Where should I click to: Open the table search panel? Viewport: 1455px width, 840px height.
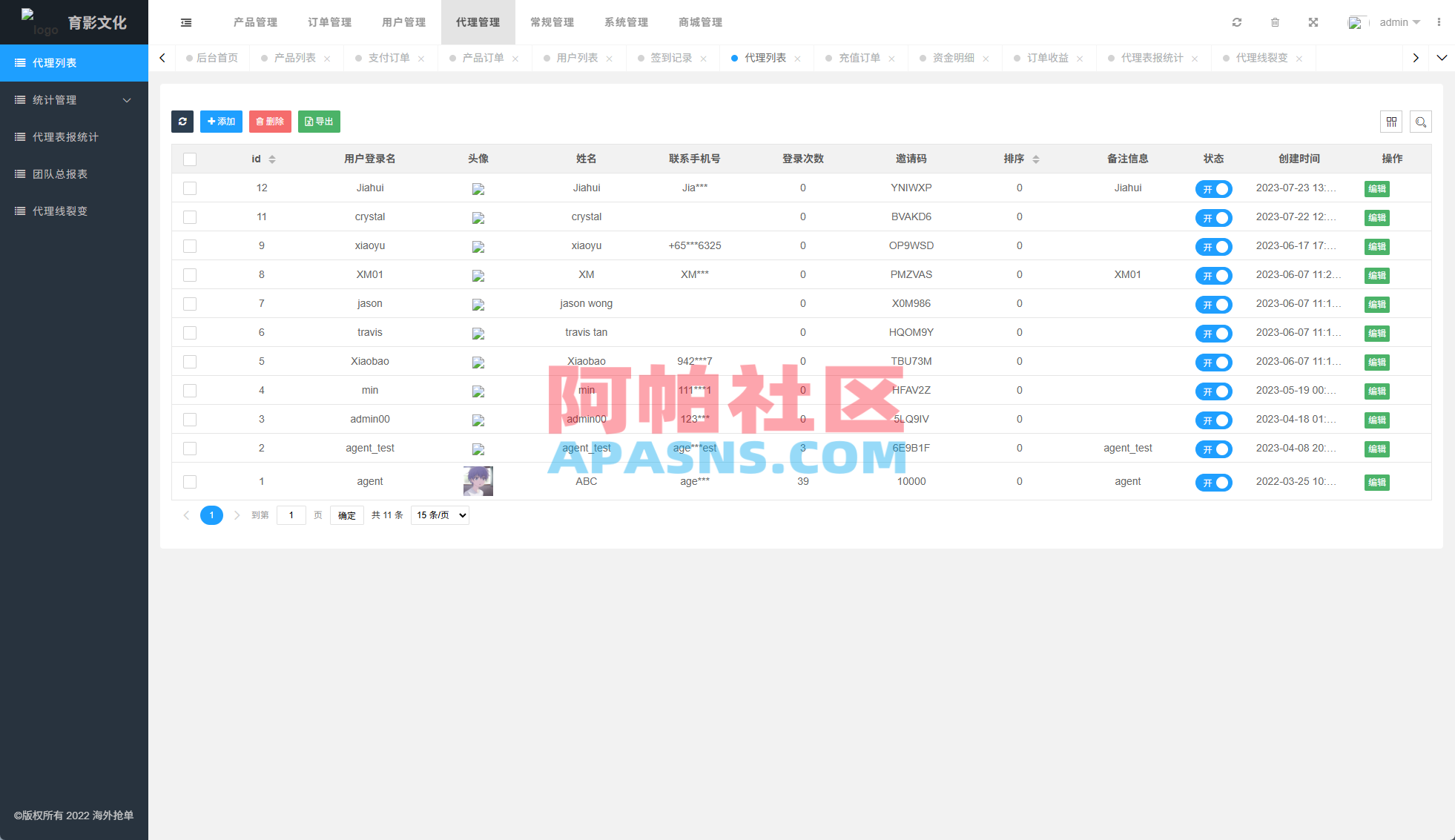coord(1421,121)
